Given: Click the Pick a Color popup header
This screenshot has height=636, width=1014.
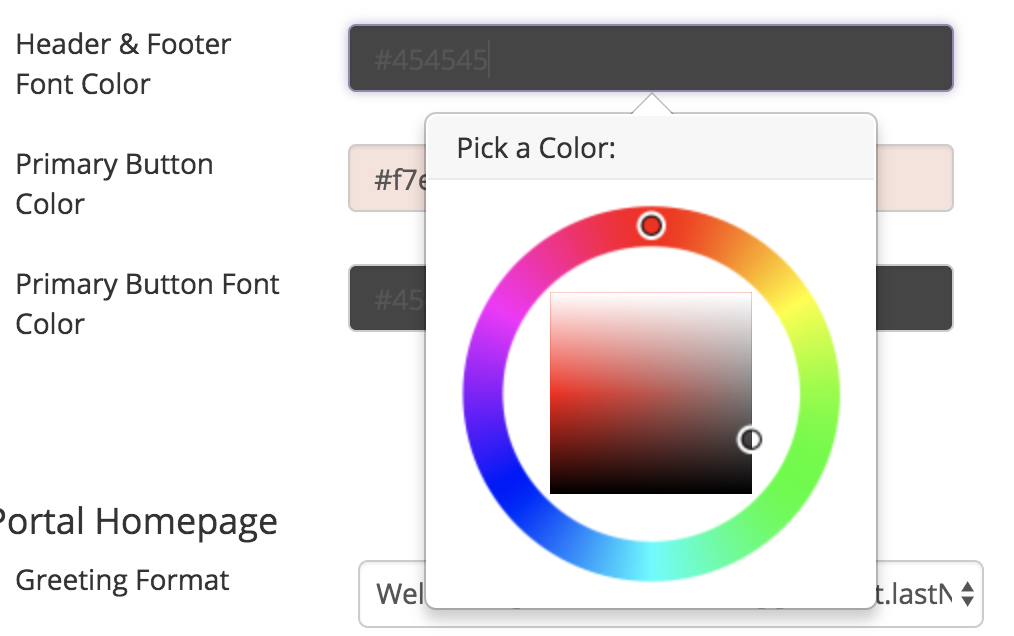Looking at the screenshot, I should [651, 148].
